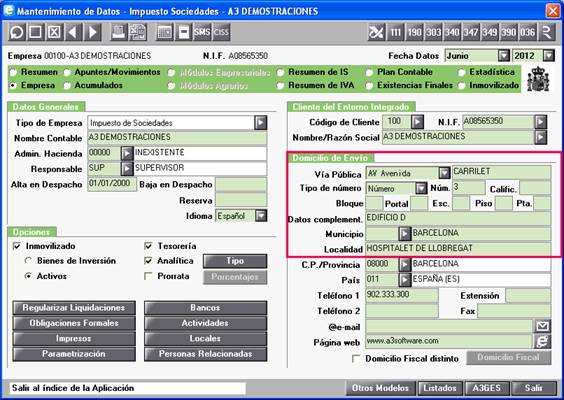Toggle the Inmovilizado checkbox in Opciones
Image resolution: width=564 pixels, height=400 pixels.
pyautogui.click(x=17, y=246)
